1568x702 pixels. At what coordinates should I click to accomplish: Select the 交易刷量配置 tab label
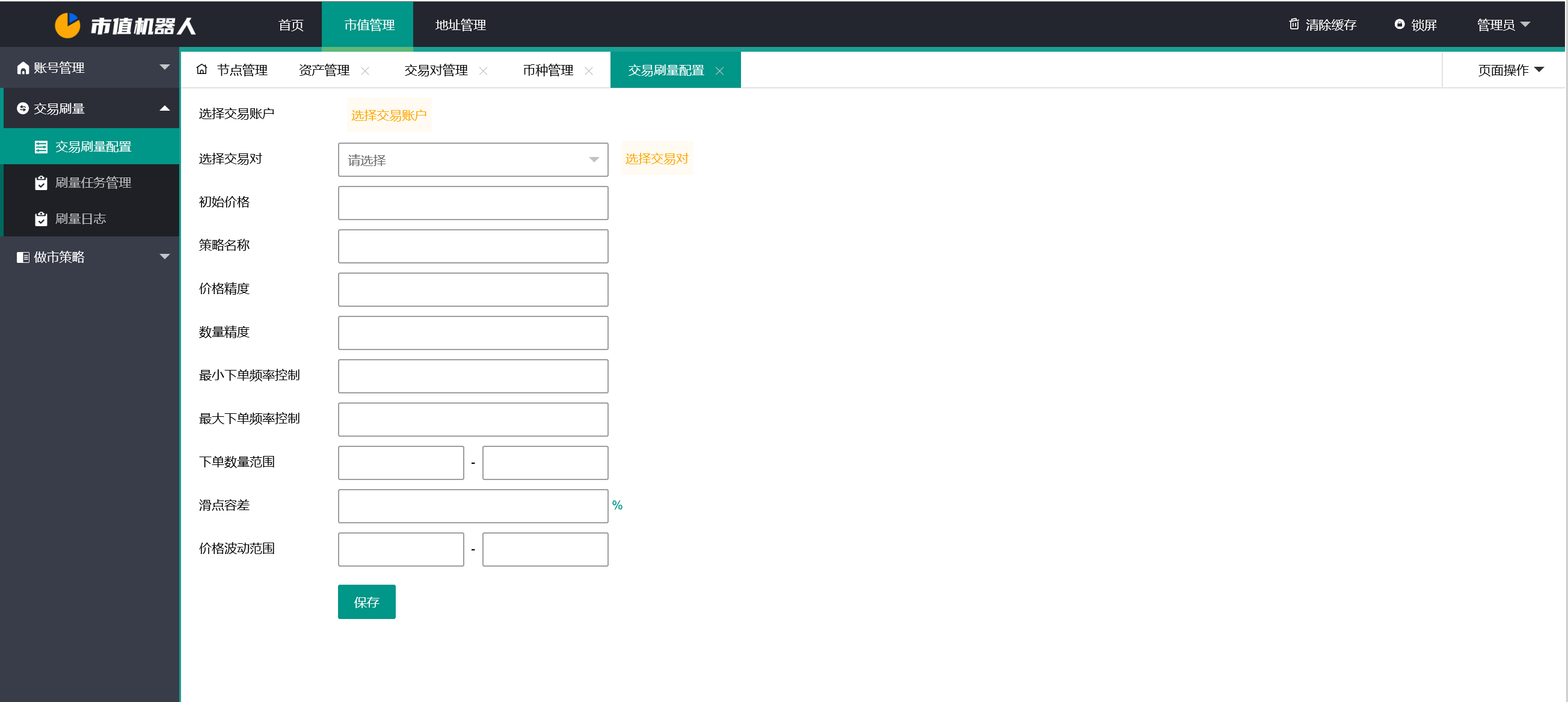click(666, 70)
